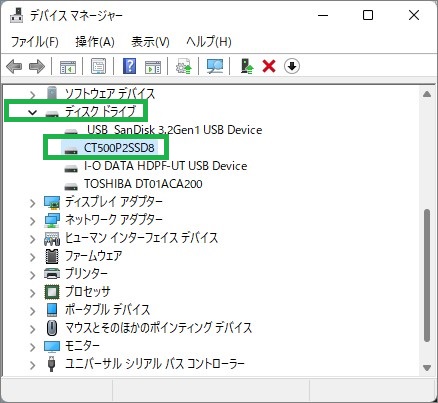The image size is (438, 403).
Task: Select the CT500P2SSD8 drive entry
Action: pyautogui.click(x=119, y=148)
